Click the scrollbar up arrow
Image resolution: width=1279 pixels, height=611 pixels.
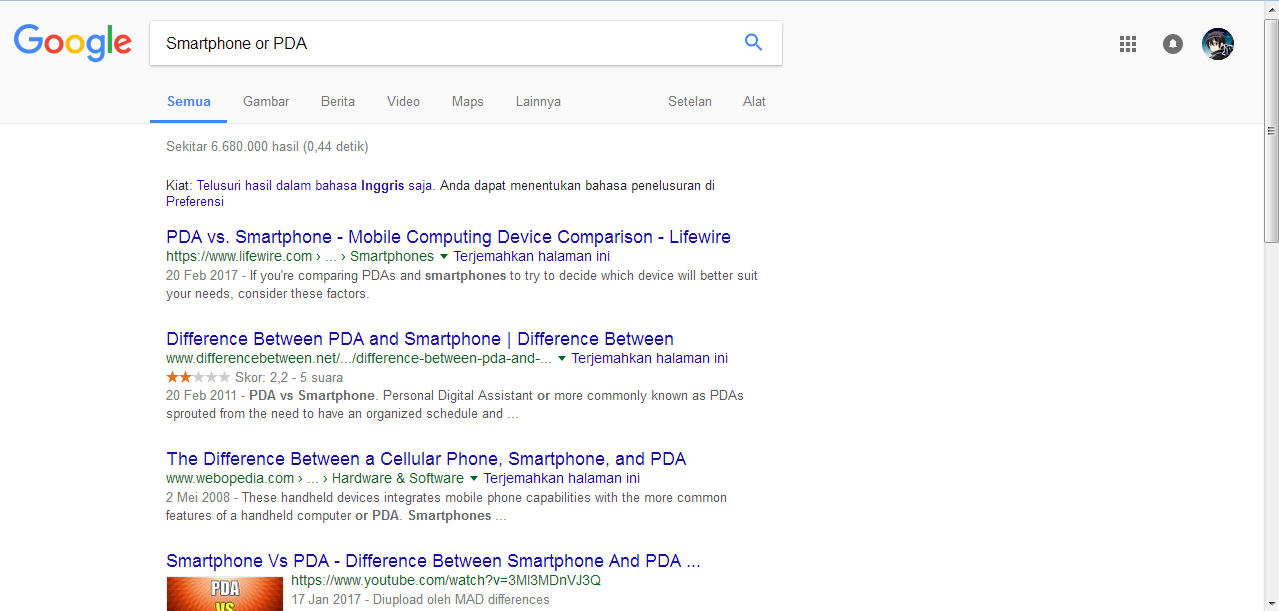(x=1271, y=9)
